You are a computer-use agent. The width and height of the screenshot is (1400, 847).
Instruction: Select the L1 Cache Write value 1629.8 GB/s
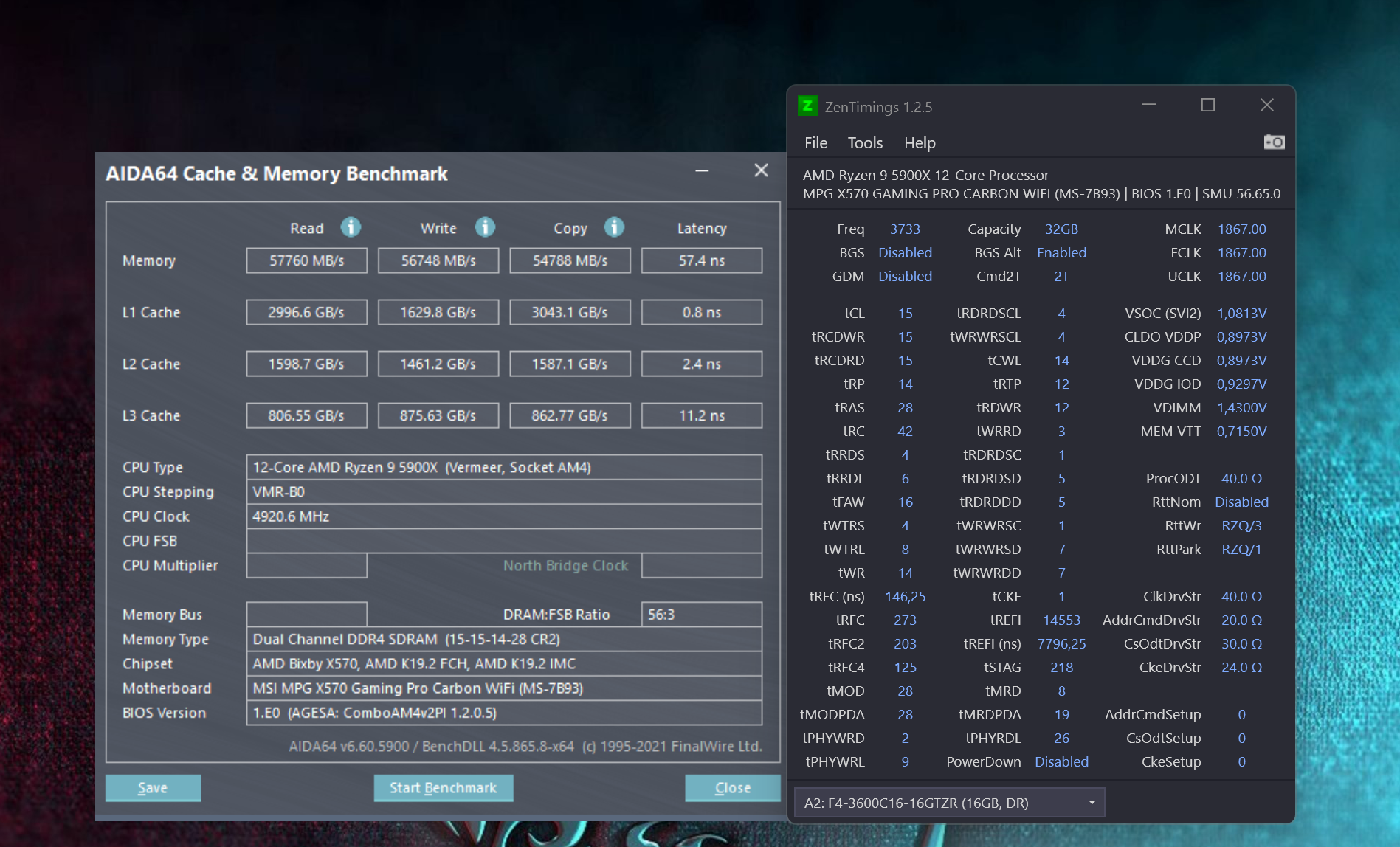click(438, 312)
